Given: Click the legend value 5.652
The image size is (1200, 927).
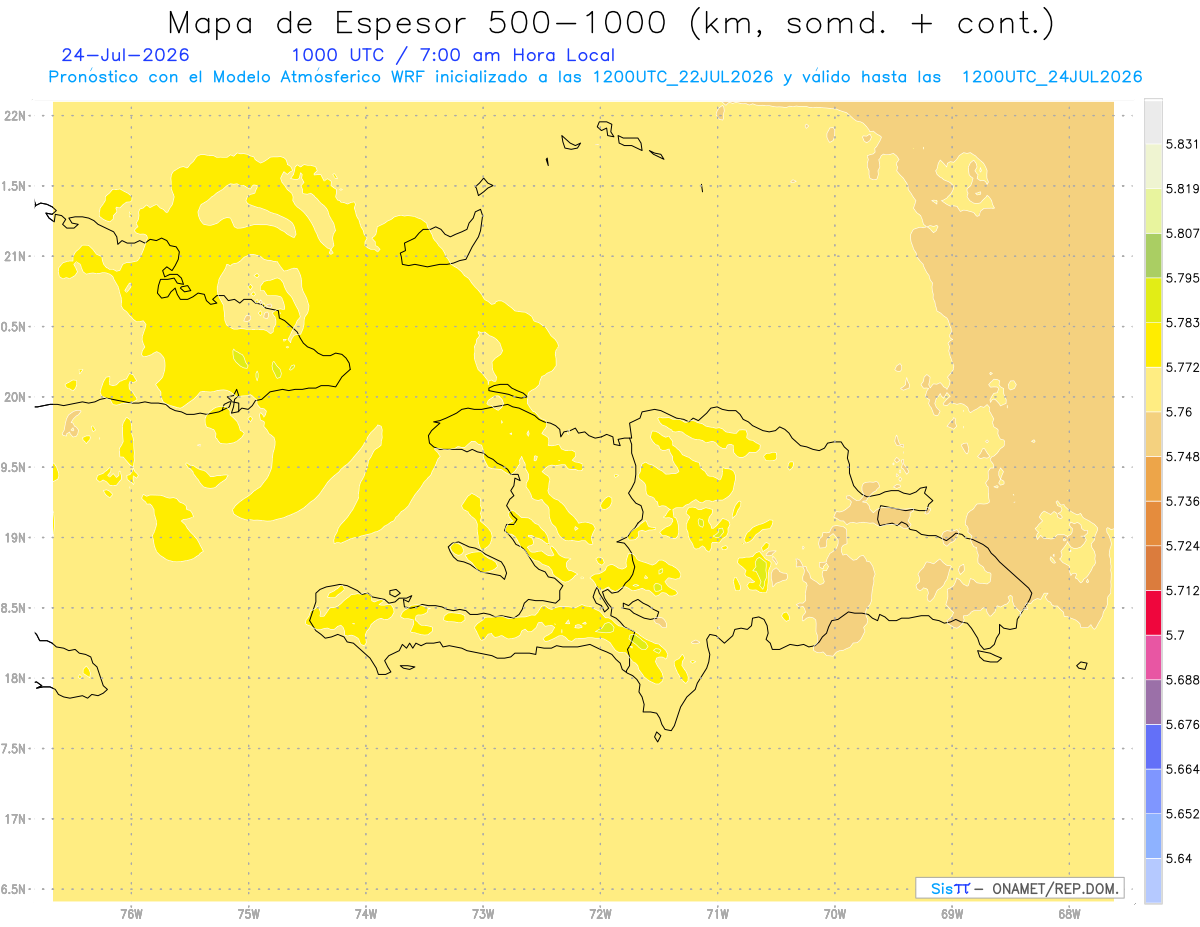Looking at the screenshot, I should tap(1183, 814).
